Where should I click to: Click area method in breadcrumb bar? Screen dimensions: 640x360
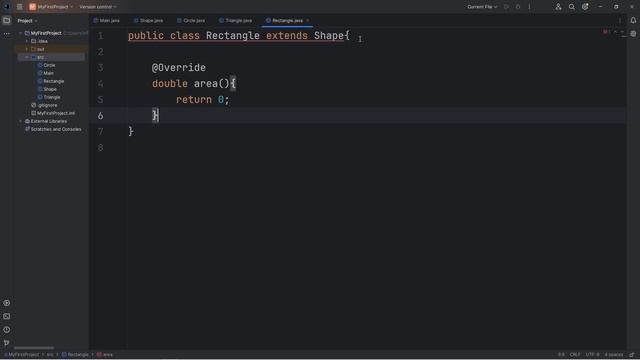[105, 355]
